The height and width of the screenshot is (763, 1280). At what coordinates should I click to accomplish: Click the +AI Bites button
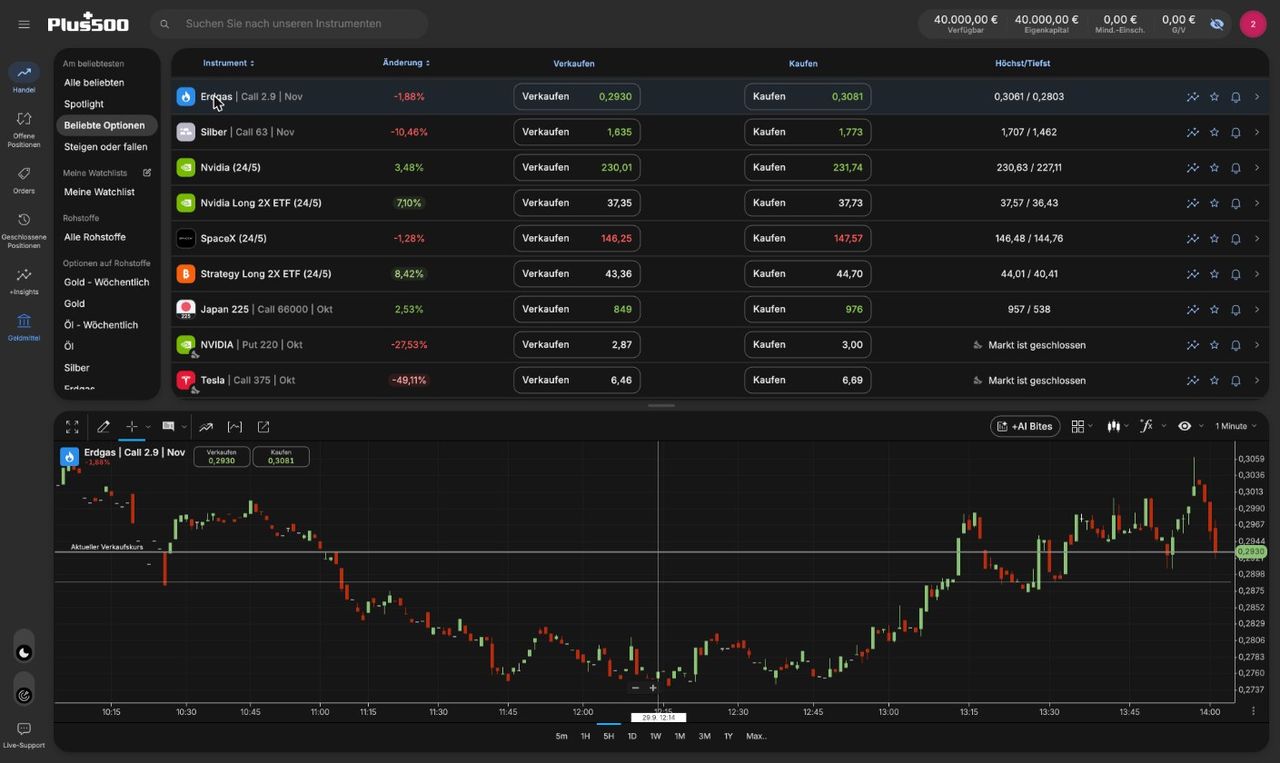click(1025, 426)
